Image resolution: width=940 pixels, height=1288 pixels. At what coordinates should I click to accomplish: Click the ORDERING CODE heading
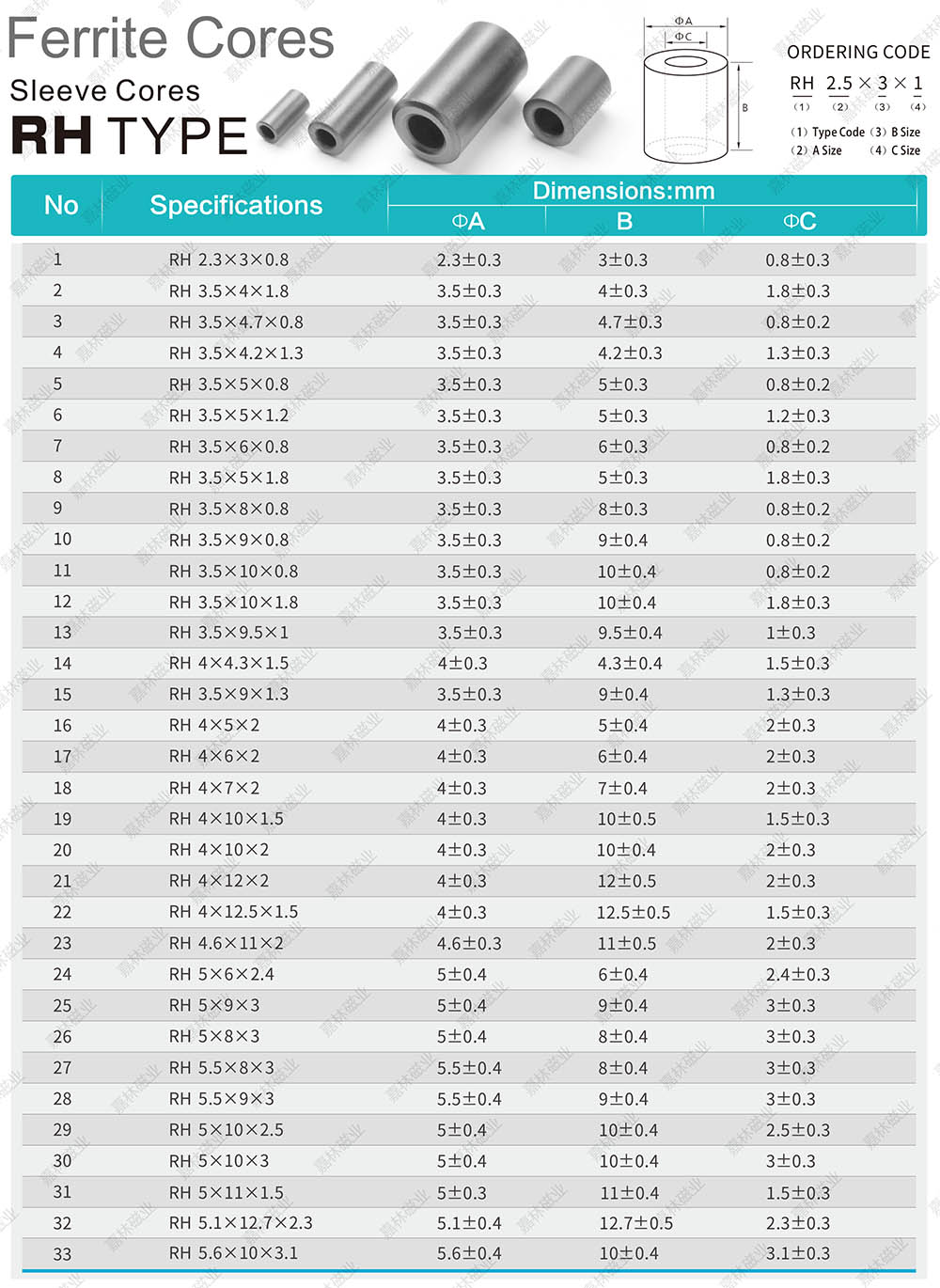[858, 52]
